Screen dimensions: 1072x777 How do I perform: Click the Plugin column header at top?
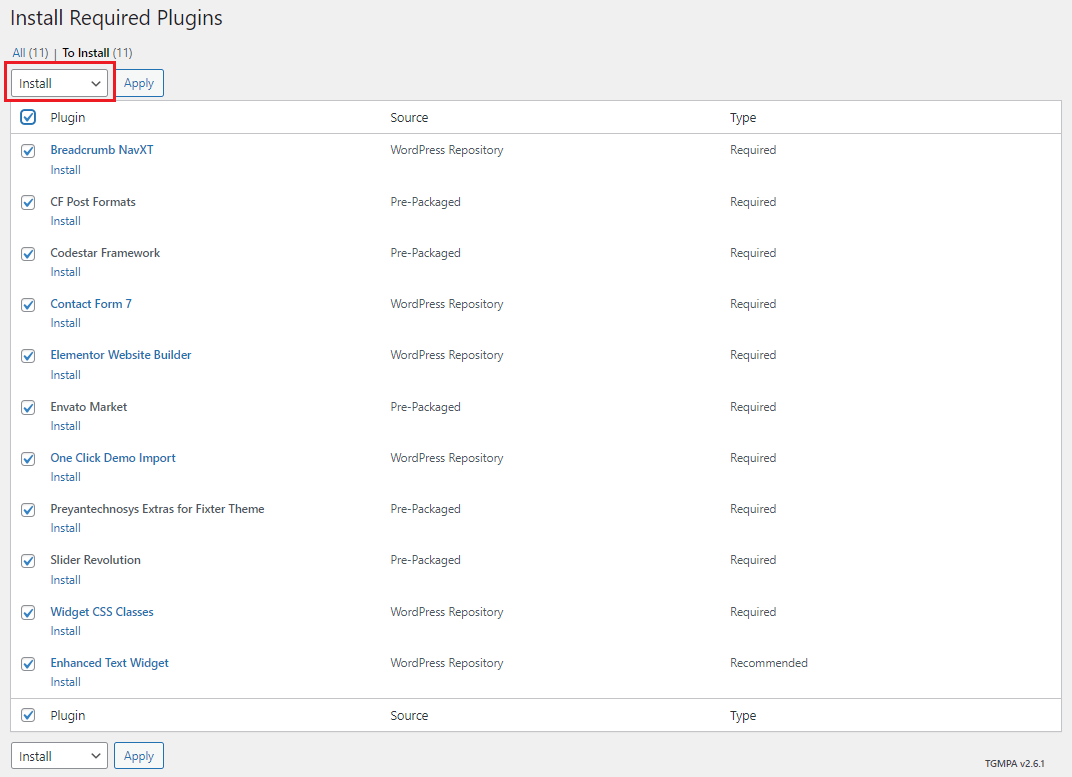[68, 118]
